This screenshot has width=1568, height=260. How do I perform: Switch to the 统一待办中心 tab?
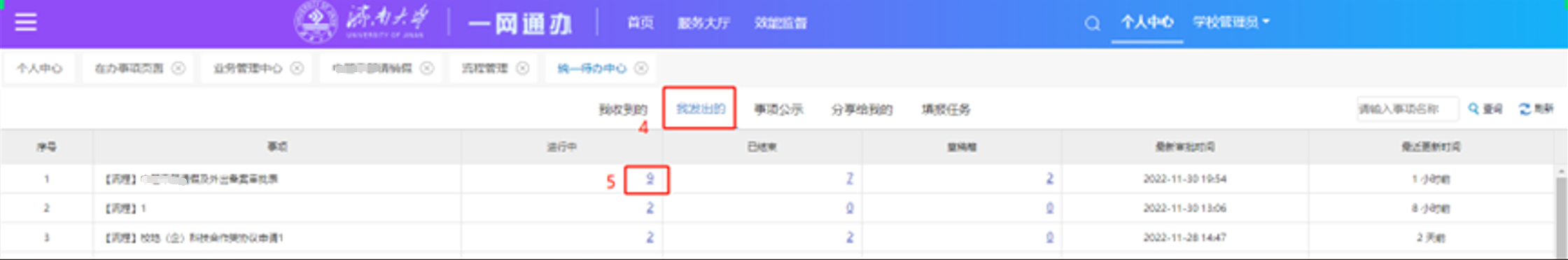coord(591,68)
